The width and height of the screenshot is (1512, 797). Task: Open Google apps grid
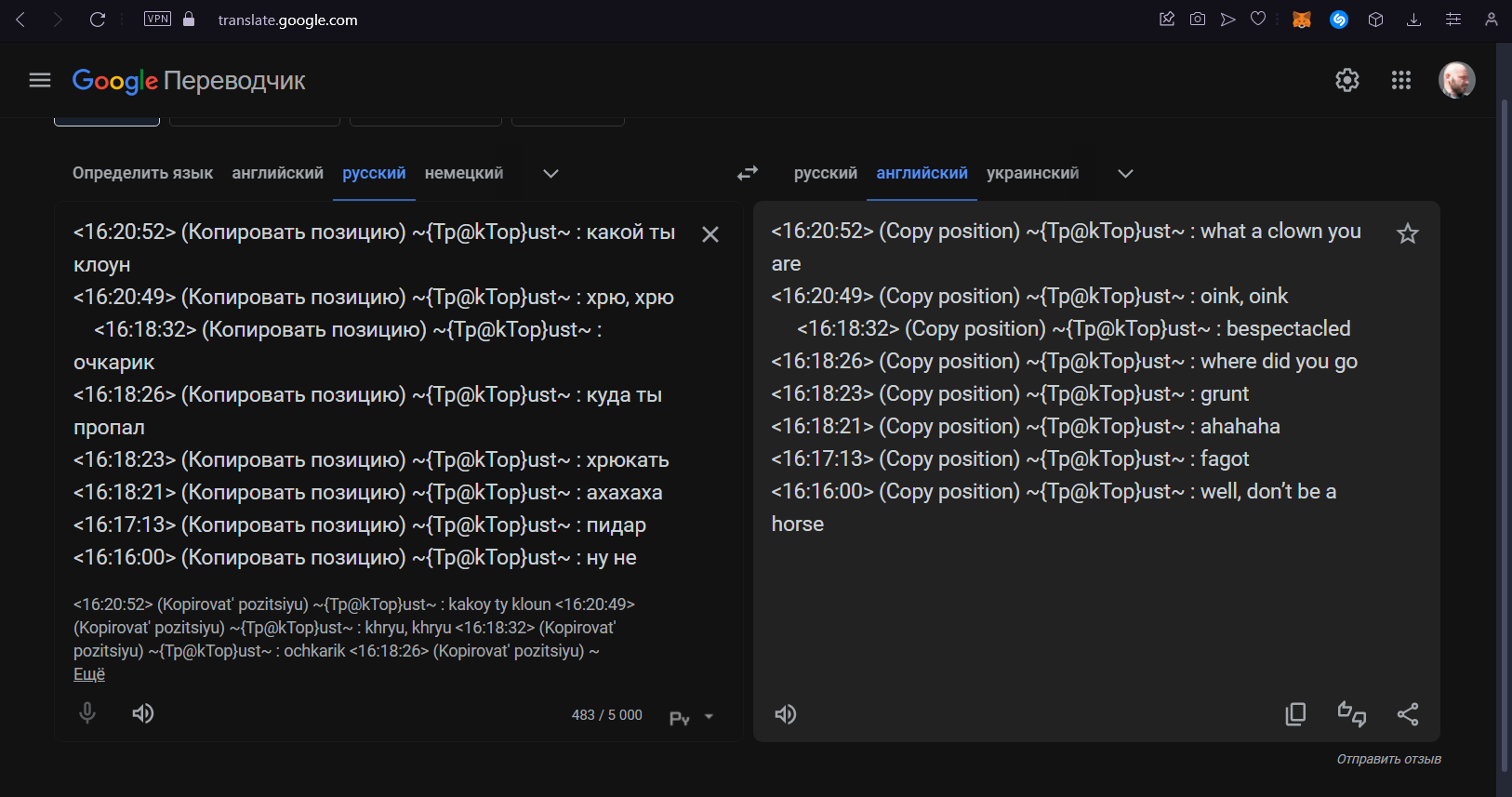[x=1401, y=81]
